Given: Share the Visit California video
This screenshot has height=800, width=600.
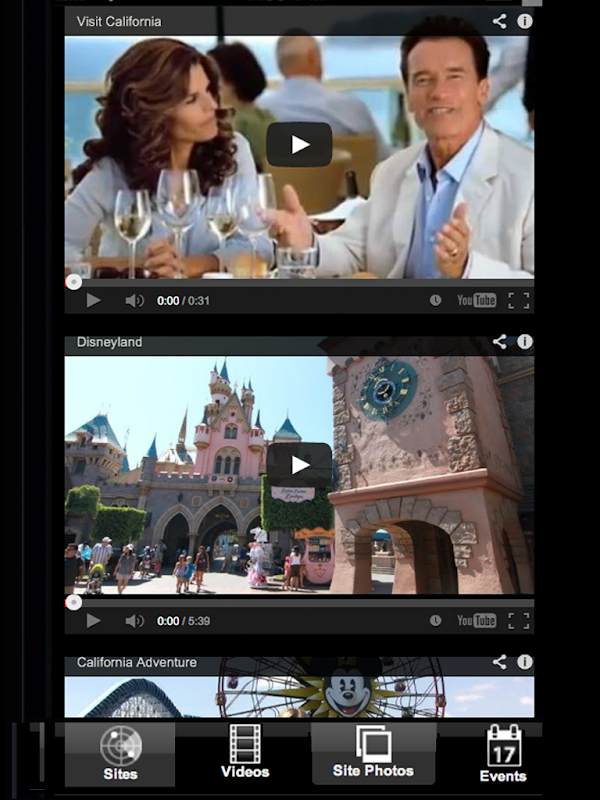Looking at the screenshot, I should click(x=499, y=21).
